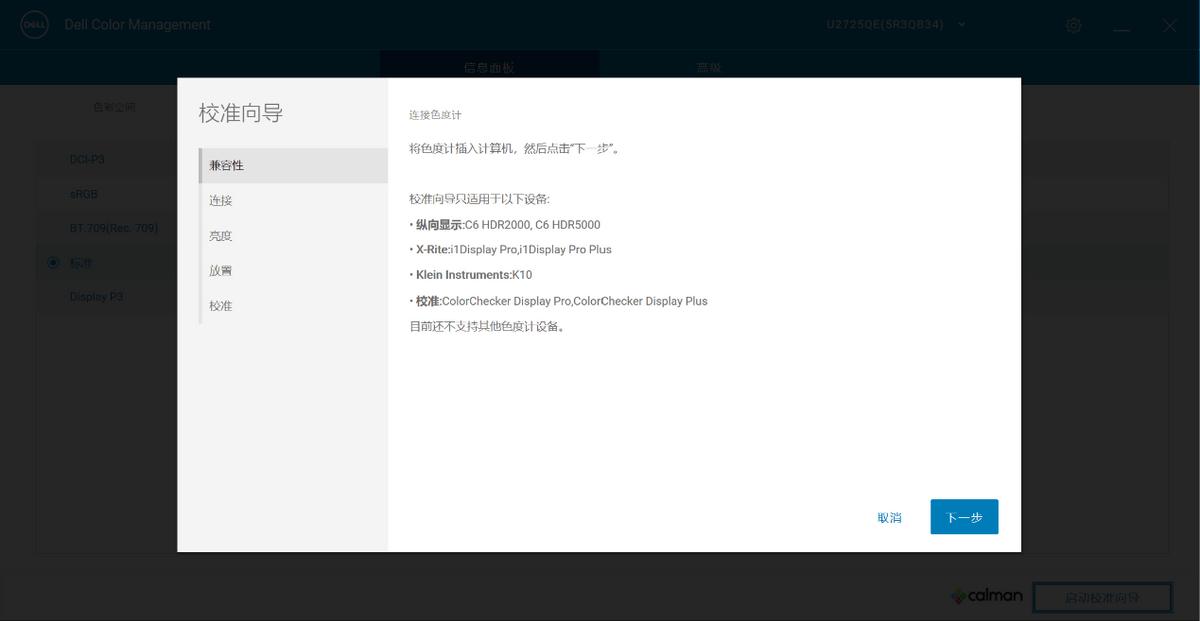Open the U2725QE monitor selection dropdown
This screenshot has width=1200, height=621.
[x=897, y=25]
